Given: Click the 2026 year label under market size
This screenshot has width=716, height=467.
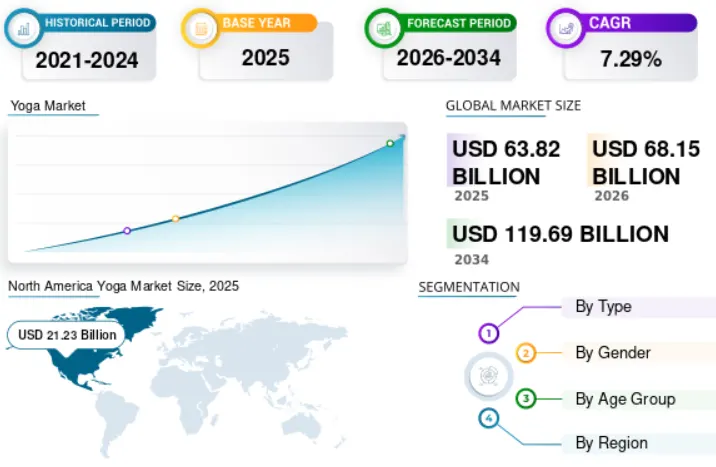Looking at the screenshot, I should tap(611, 196).
